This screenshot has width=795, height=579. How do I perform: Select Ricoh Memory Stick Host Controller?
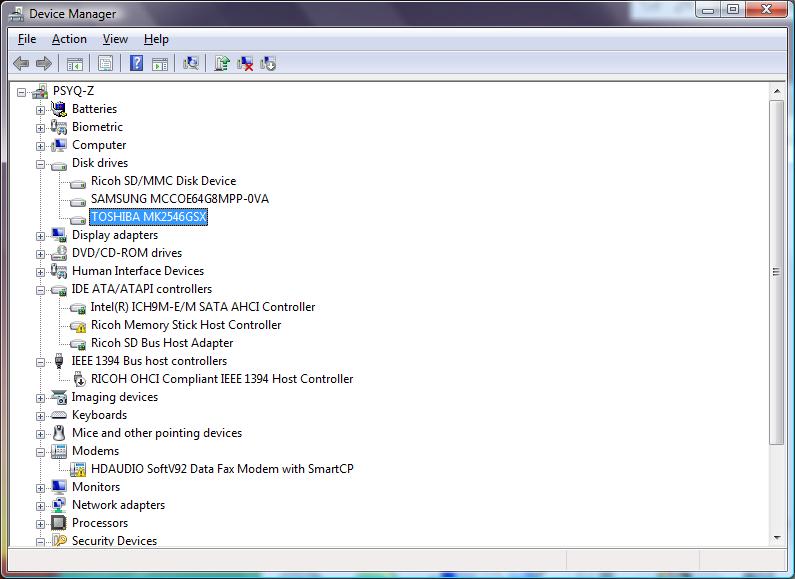click(x=186, y=325)
